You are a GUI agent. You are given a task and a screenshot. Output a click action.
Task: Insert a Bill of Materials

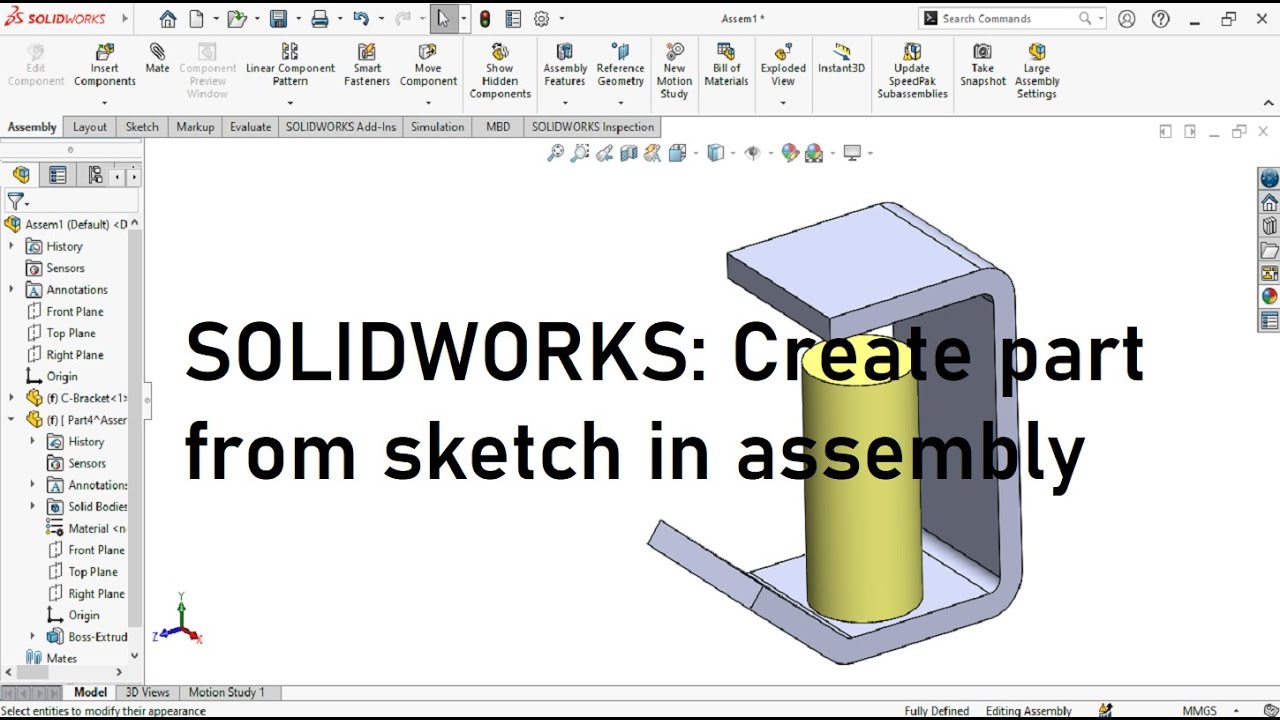click(726, 65)
